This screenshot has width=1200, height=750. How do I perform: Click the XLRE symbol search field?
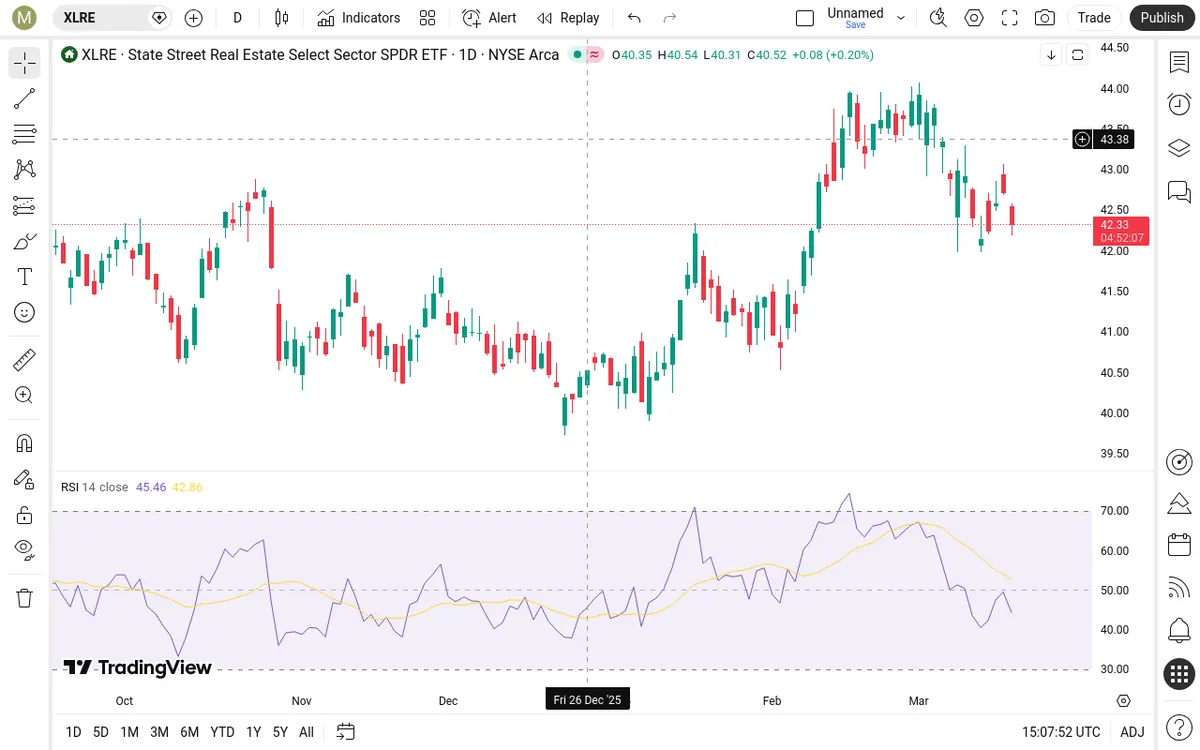click(x=112, y=18)
